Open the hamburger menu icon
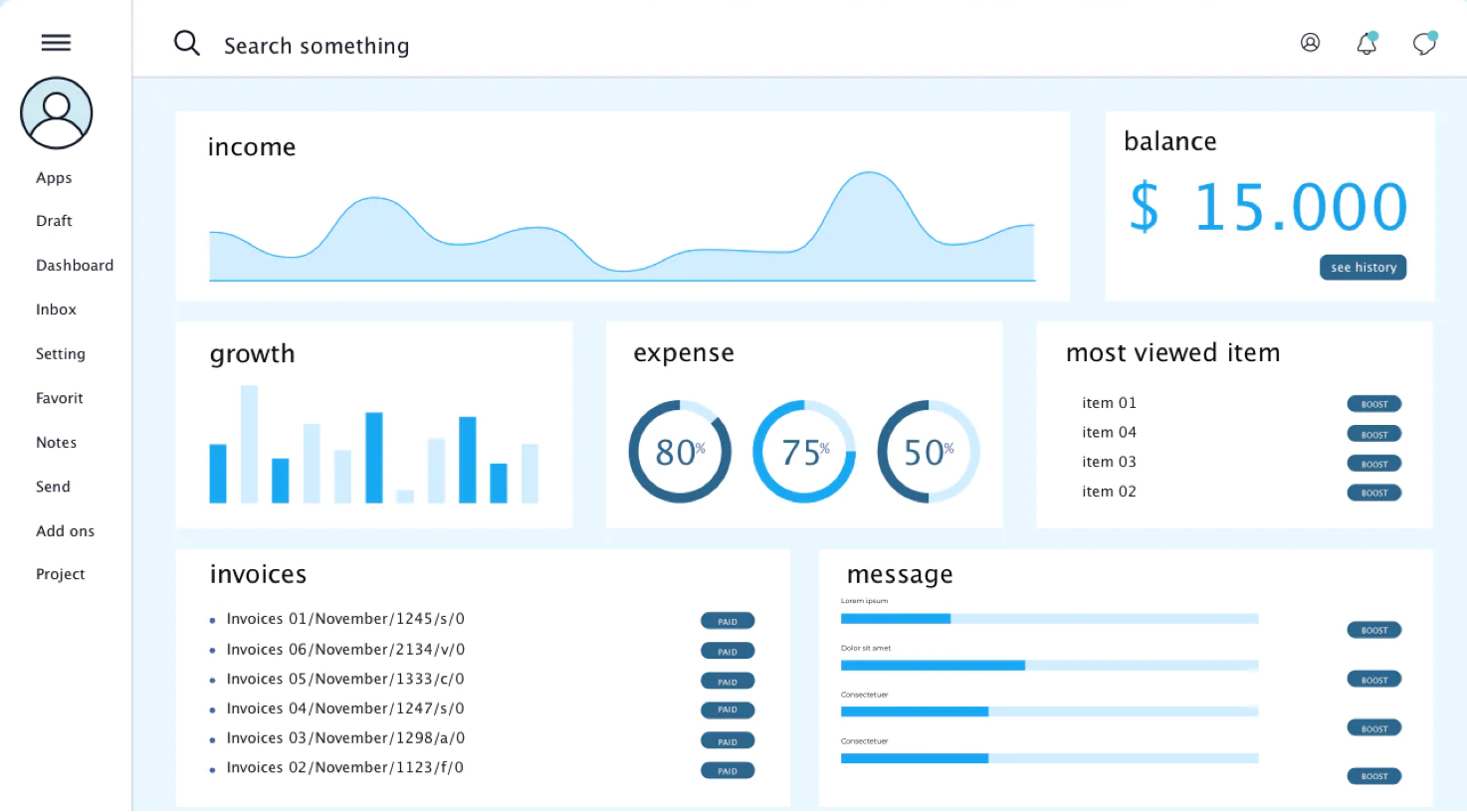The height and width of the screenshot is (812, 1467). (56, 42)
